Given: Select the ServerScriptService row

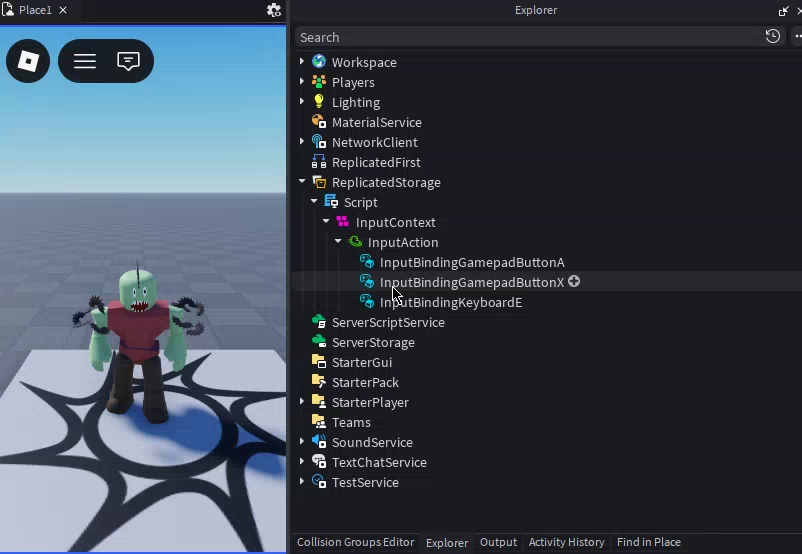Looking at the screenshot, I should 546,322.
